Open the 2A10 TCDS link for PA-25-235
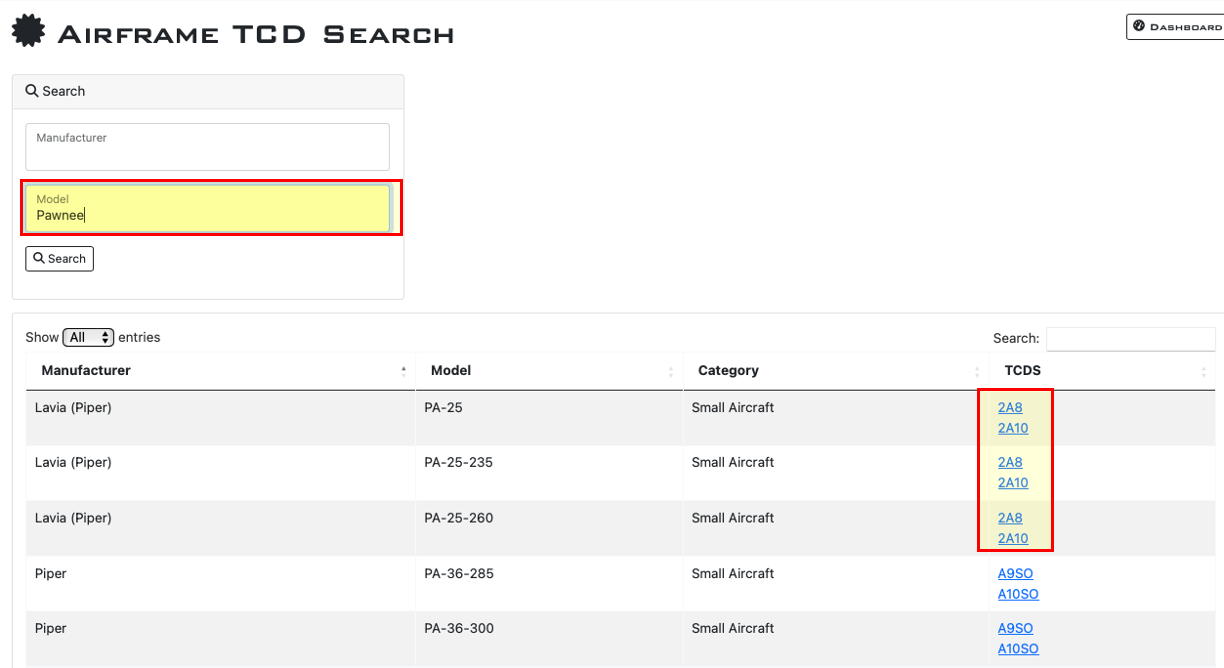 (x=1013, y=482)
